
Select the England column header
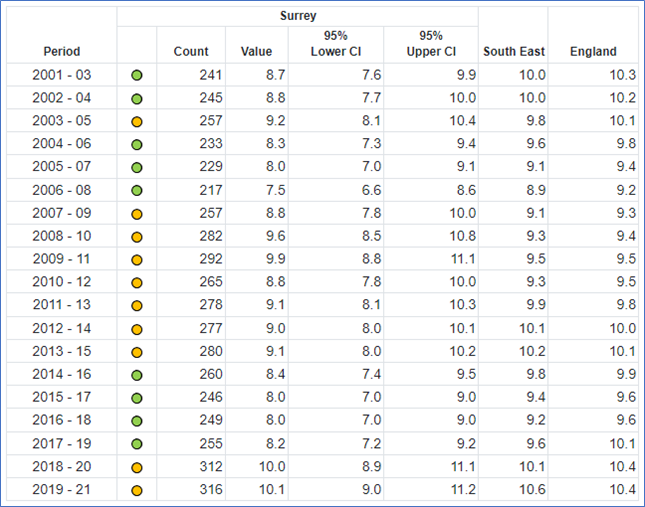point(593,51)
